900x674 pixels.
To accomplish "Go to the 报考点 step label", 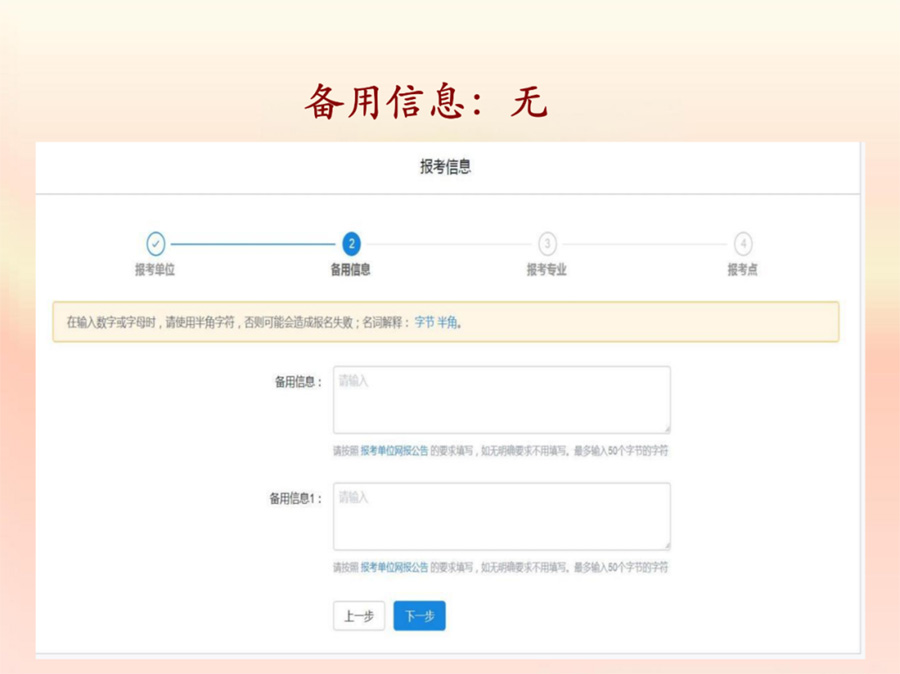I will 742,270.
